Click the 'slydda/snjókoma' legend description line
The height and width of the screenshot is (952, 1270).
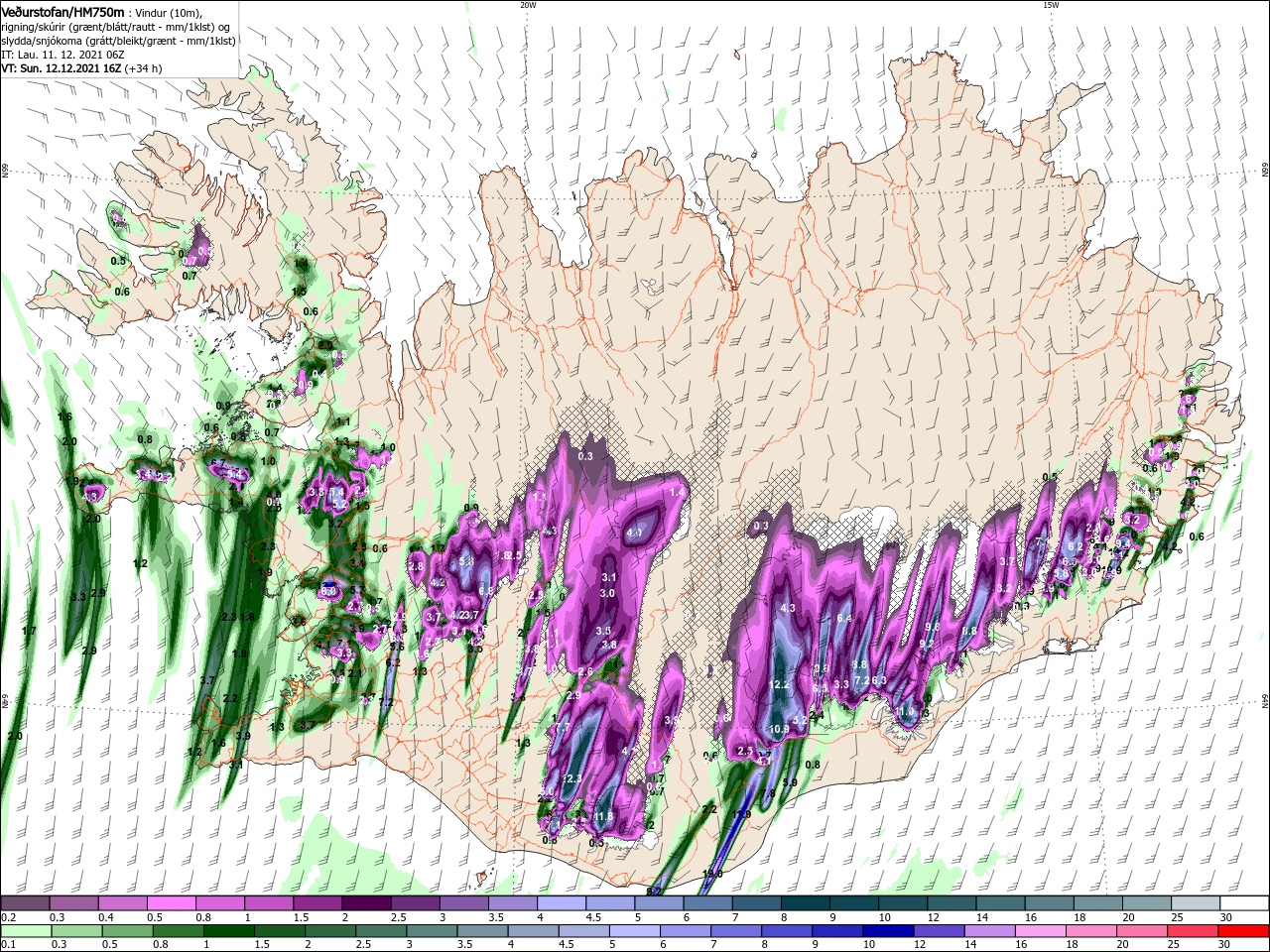118,41
